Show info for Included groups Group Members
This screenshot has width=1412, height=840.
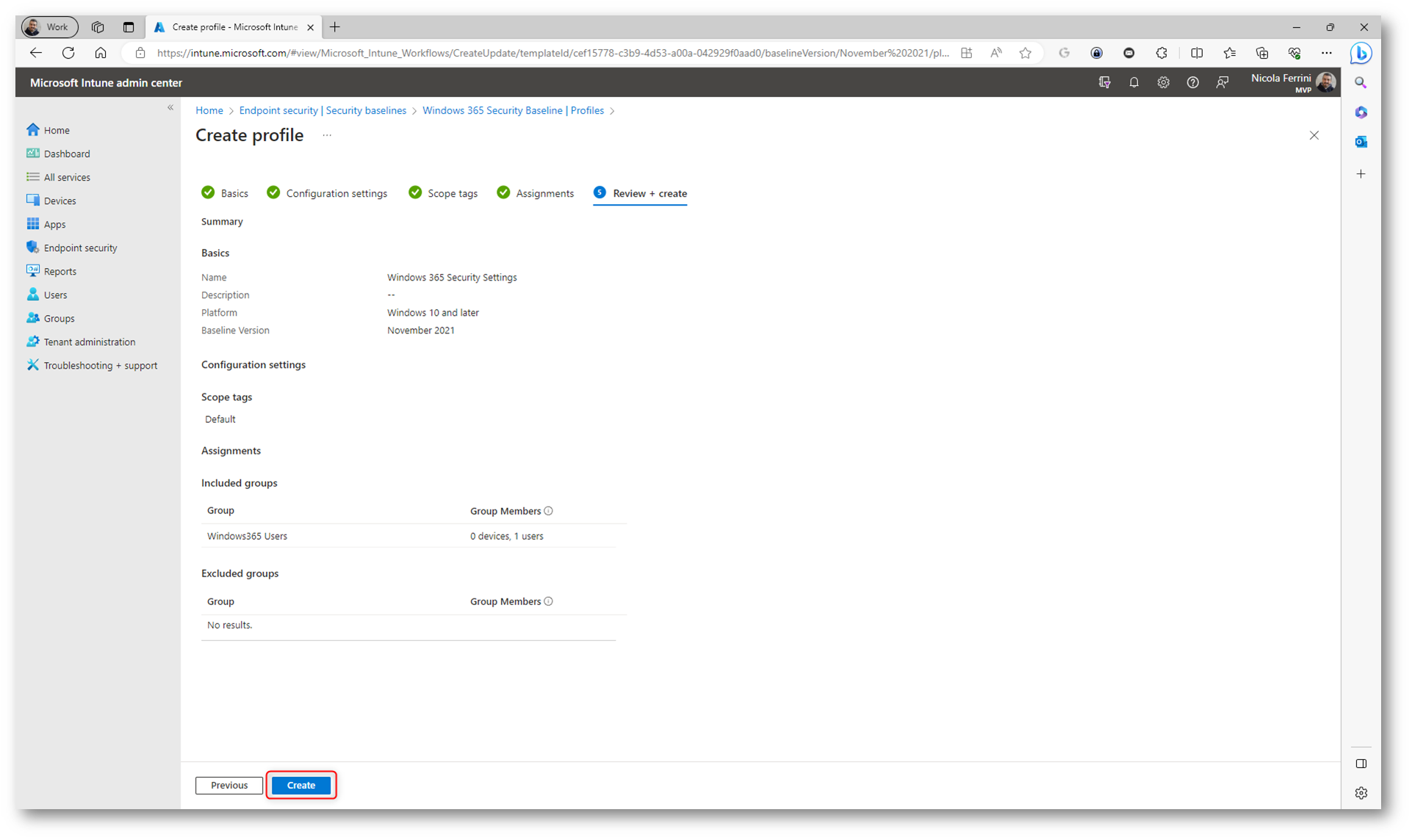[x=549, y=511]
